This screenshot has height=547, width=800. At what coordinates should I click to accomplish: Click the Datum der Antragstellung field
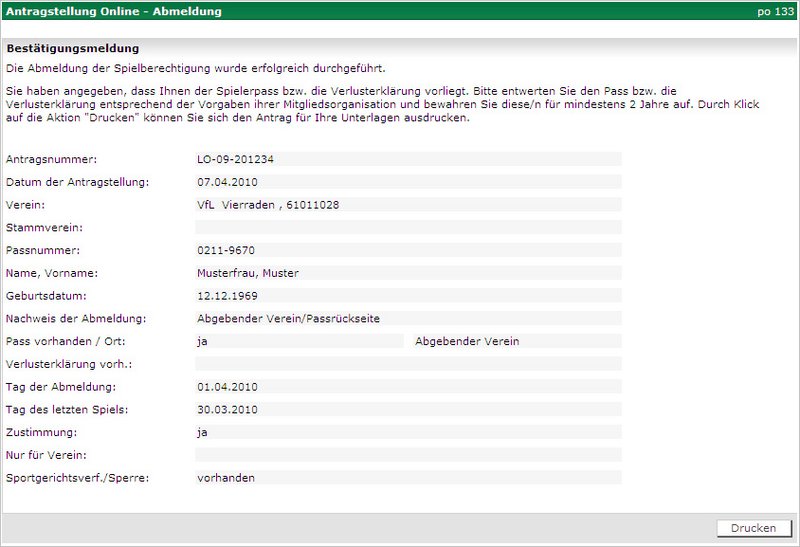408,182
